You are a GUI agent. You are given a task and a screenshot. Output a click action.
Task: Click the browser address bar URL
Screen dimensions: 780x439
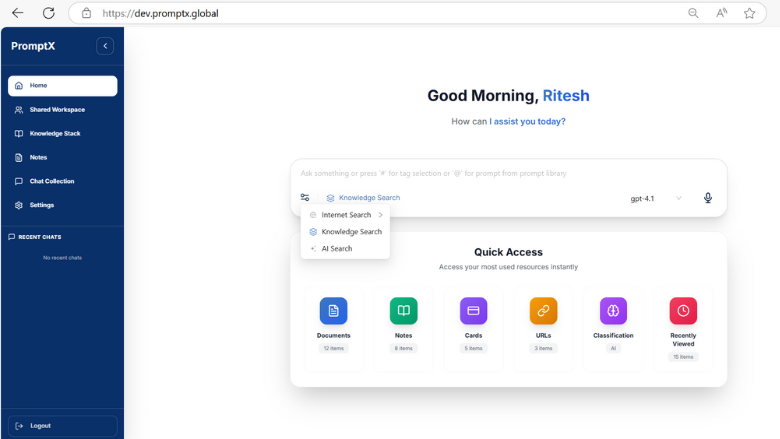point(160,13)
